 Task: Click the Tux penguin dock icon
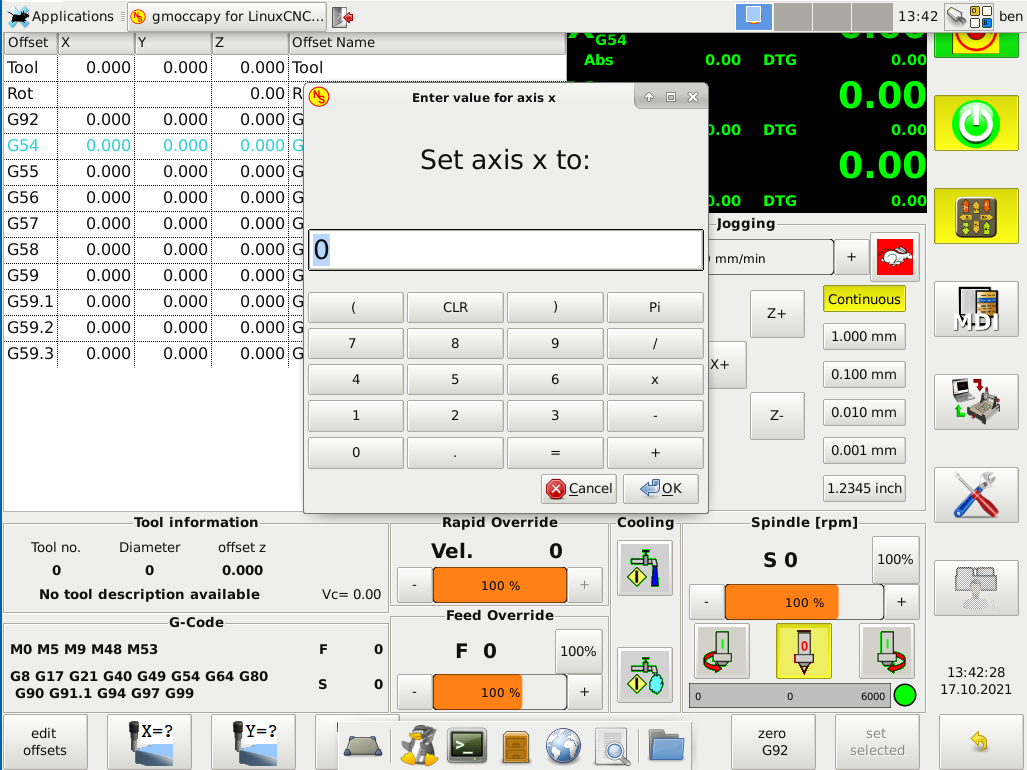[419, 745]
